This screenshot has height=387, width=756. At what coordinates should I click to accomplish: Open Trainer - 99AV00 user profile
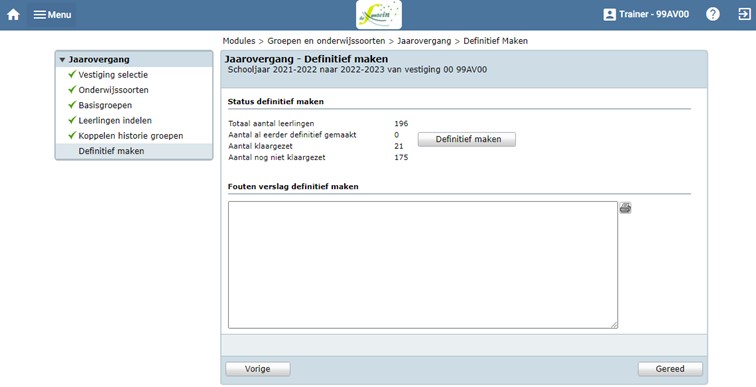click(x=646, y=14)
